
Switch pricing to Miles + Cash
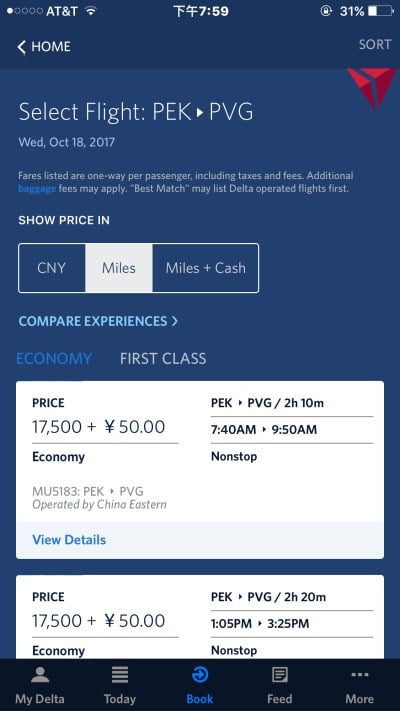coord(205,268)
